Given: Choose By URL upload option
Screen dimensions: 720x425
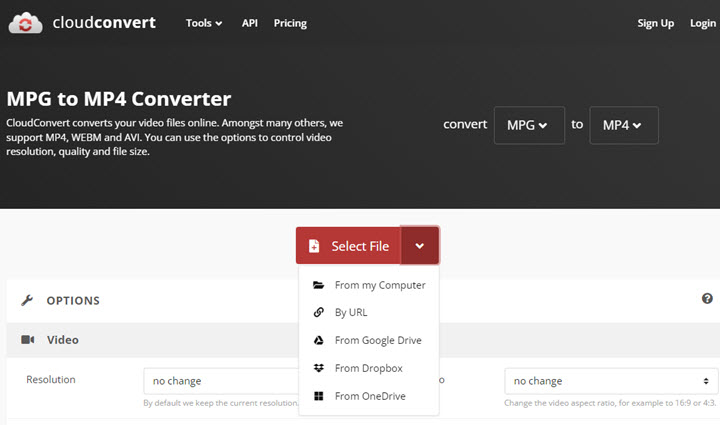Looking at the screenshot, I should point(369,313).
